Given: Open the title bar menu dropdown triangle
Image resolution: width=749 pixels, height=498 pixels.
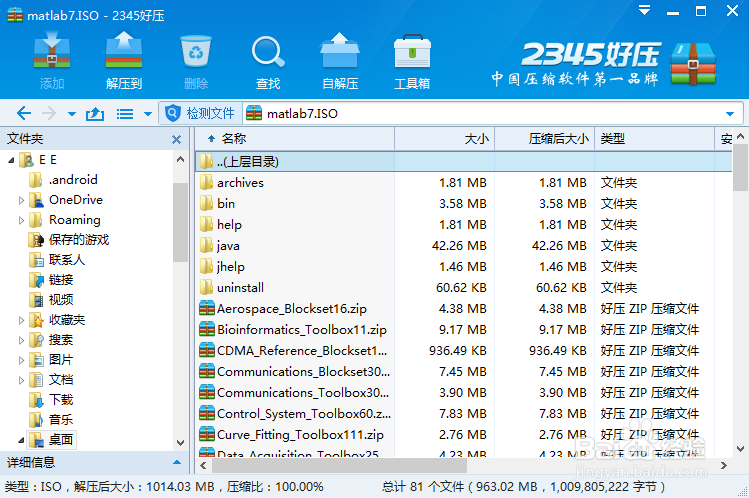Looking at the screenshot, I should (x=644, y=11).
